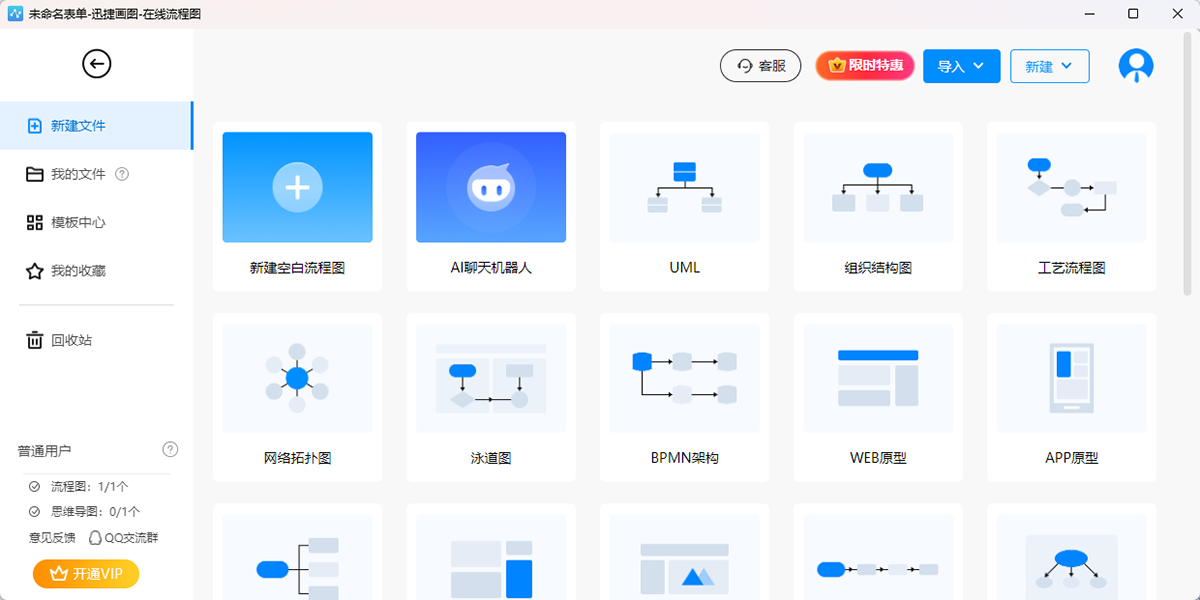The height and width of the screenshot is (600, 1200).
Task: Select the 工艺流程图 template icon
Action: (x=1072, y=188)
